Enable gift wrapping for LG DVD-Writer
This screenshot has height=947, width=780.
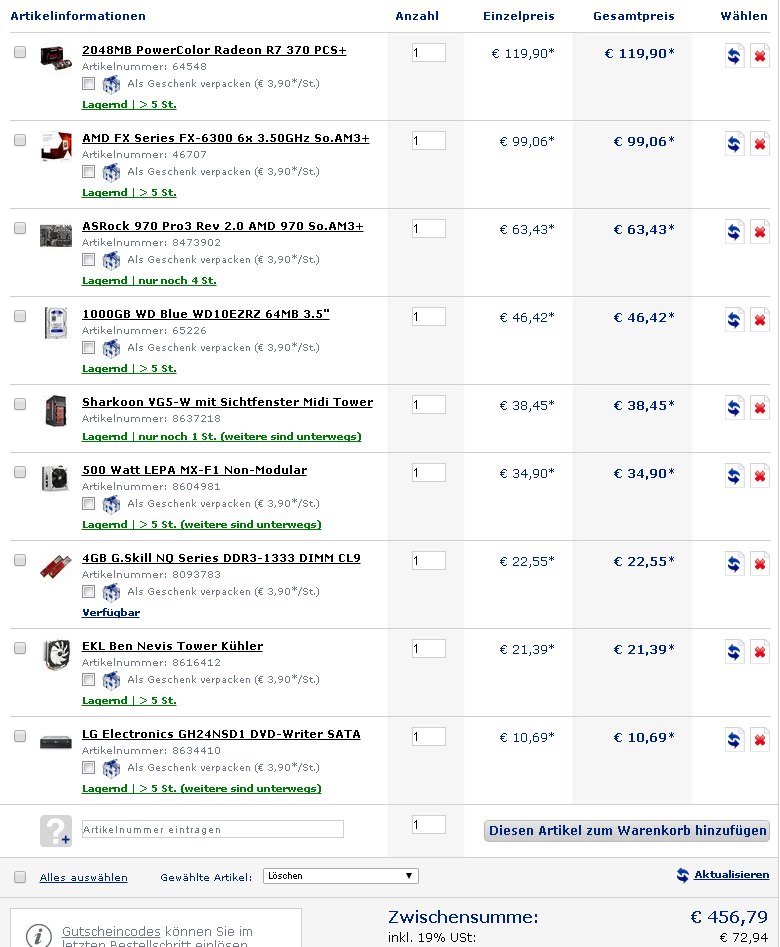(x=89, y=768)
